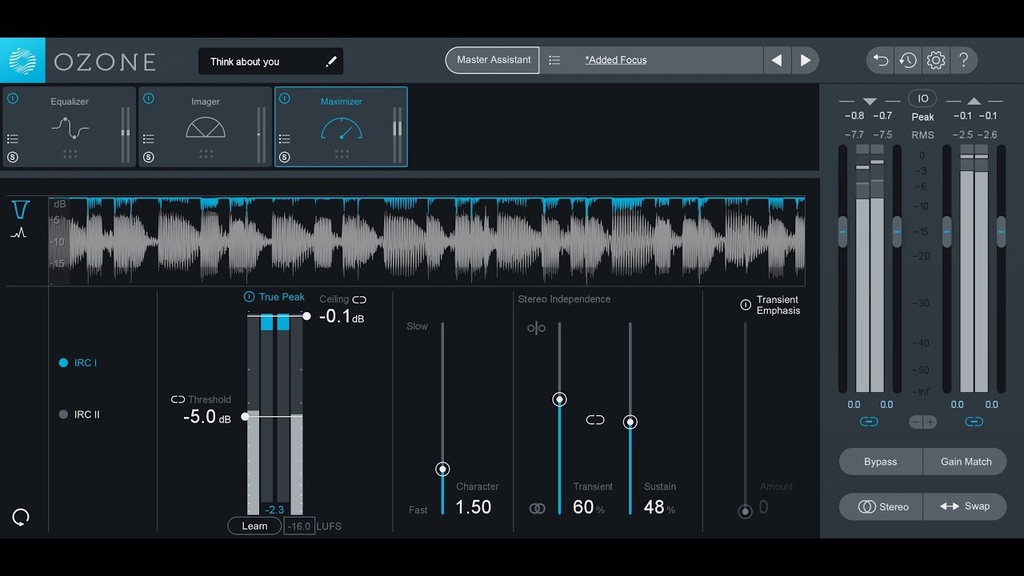Click the reset loop icon at bottom left
The image size is (1024, 576).
tap(20, 517)
